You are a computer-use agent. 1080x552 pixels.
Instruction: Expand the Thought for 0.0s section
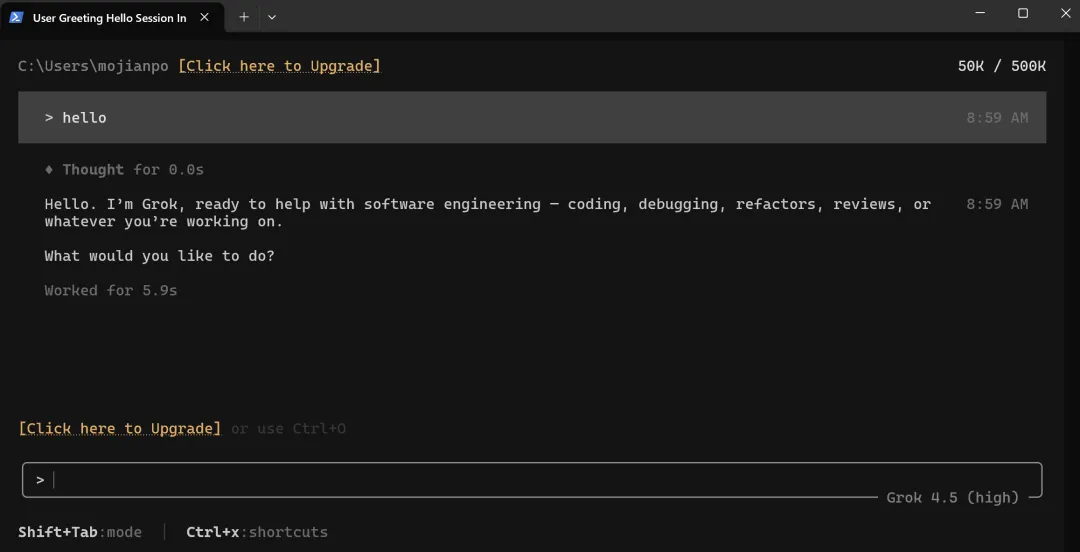(x=124, y=170)
